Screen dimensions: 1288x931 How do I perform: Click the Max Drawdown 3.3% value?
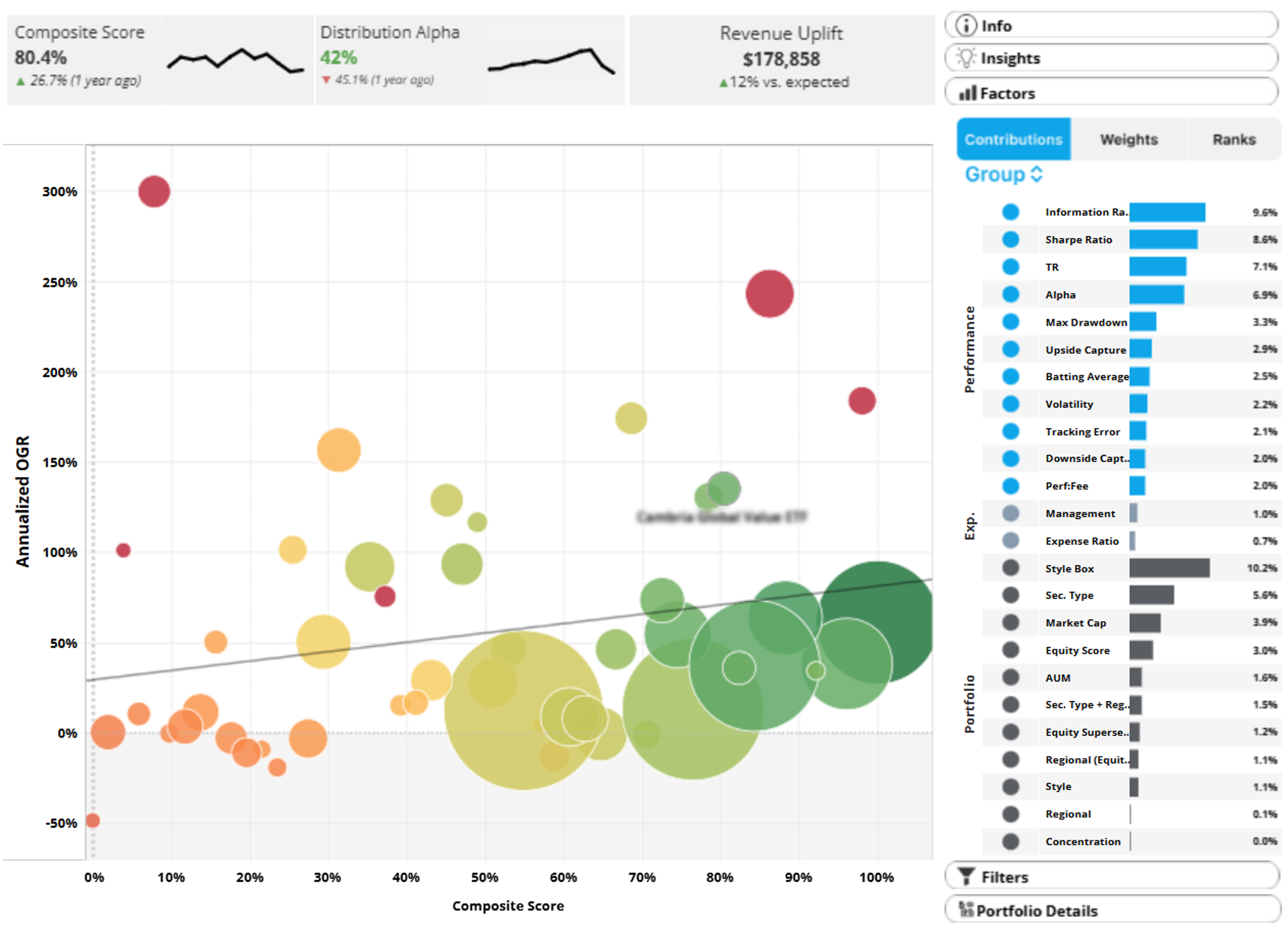pyautogui.click(x=1265, y=322)
